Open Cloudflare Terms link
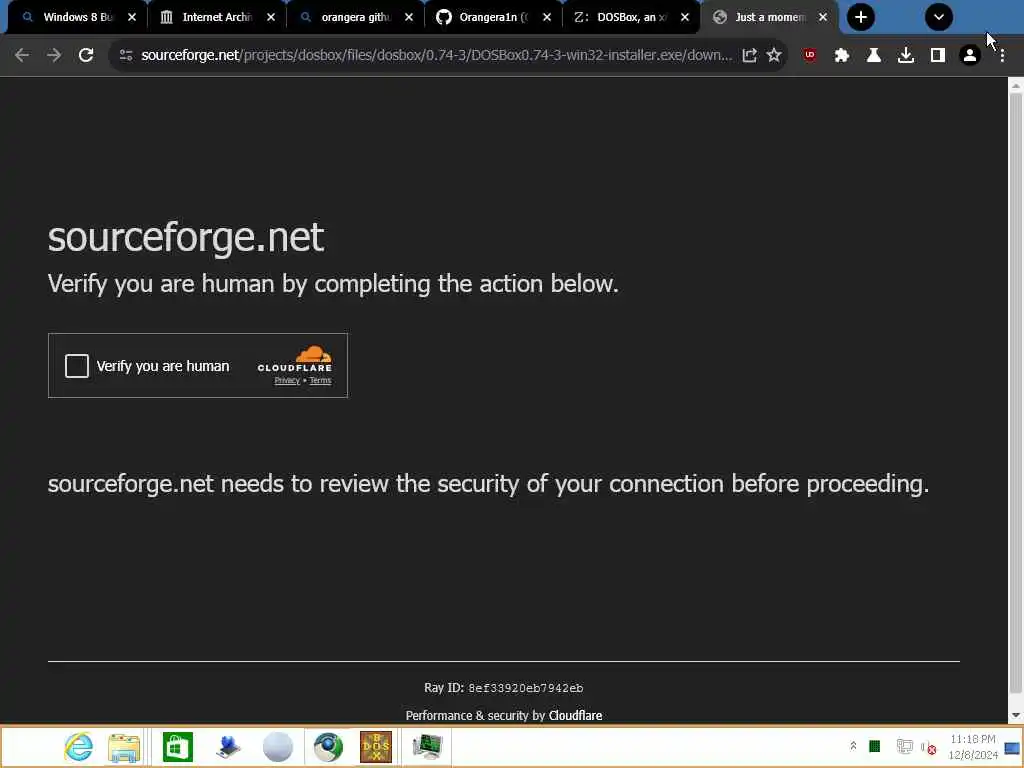Viewport: 1024px width, 768px height. pyautogui.click(x=320, y=381)
